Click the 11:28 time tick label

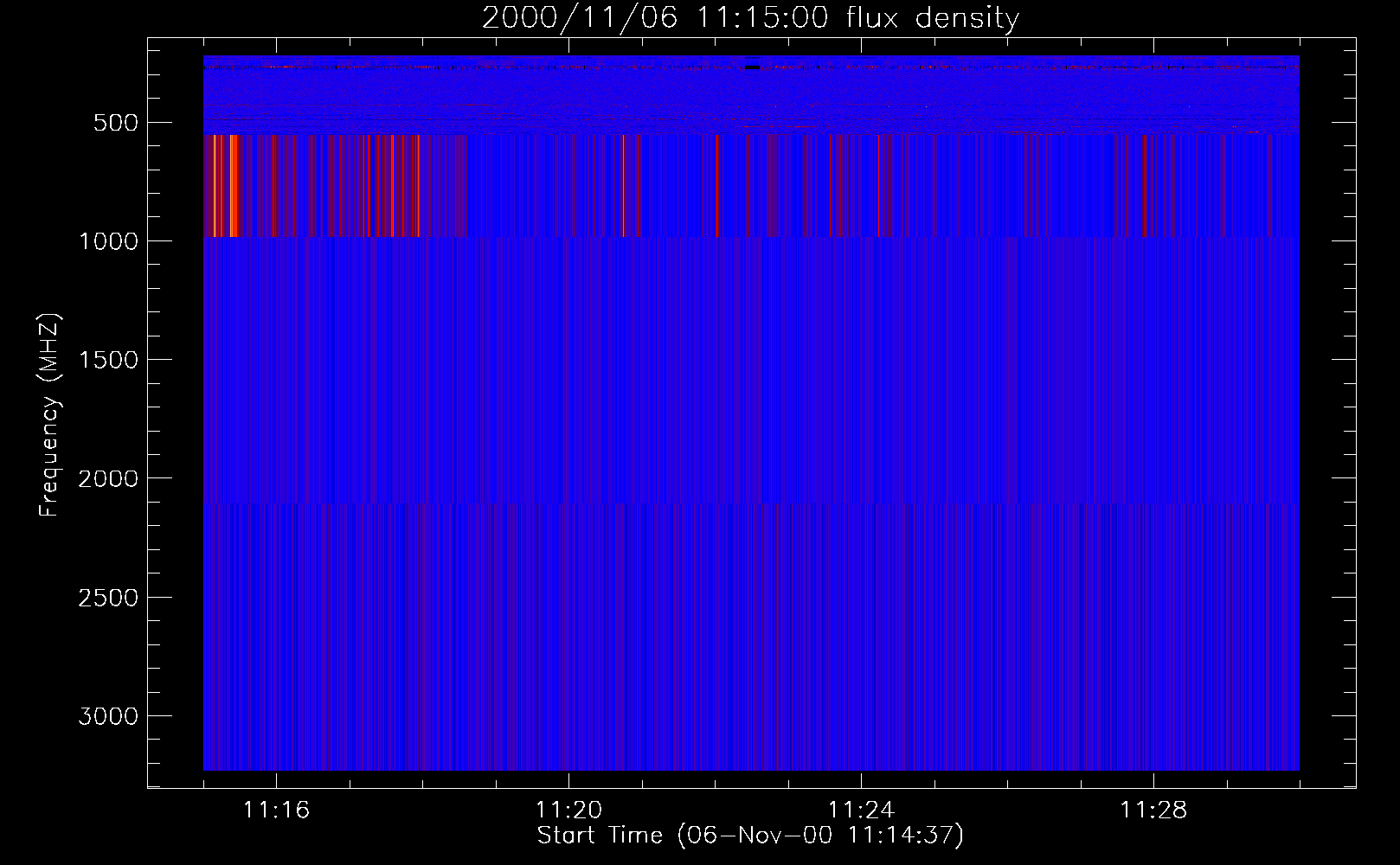[1153, 811]
